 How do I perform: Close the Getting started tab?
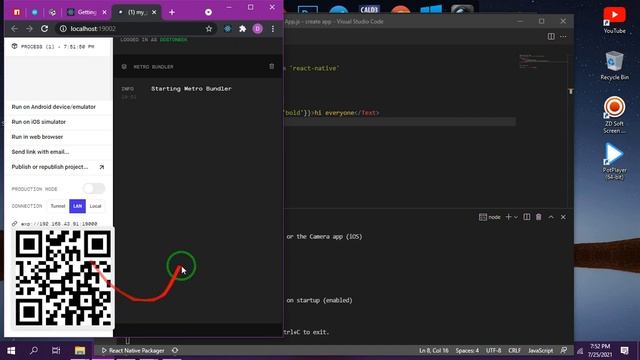(x=104, y=12)
